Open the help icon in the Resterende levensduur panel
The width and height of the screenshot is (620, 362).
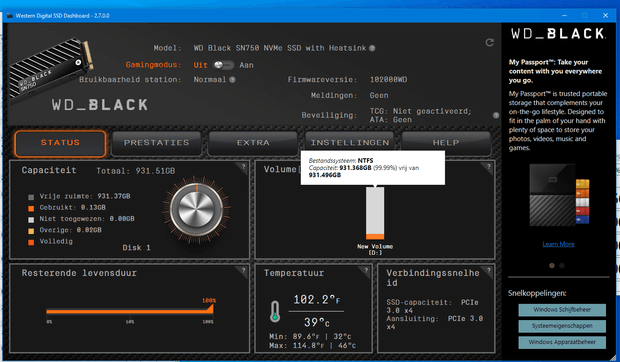click(x=244, y=271)
